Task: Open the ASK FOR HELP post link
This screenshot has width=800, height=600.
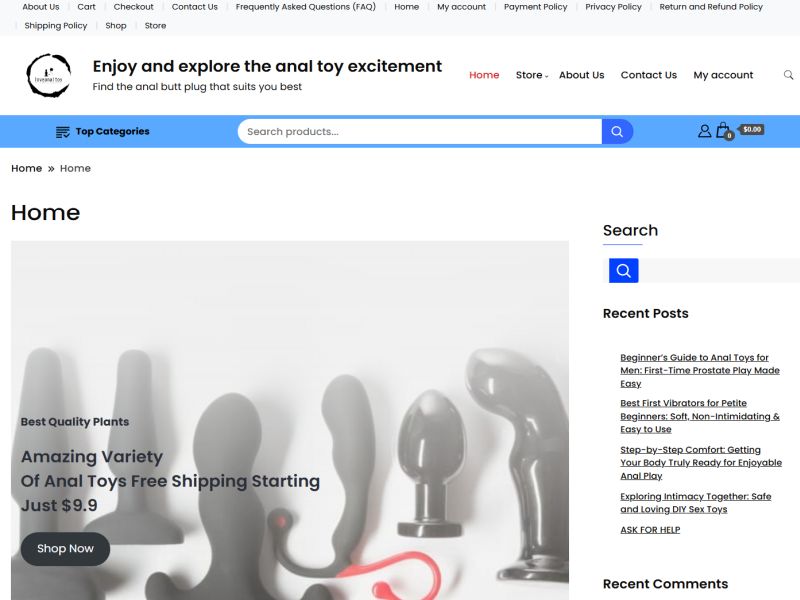Action: click(650, 530)
